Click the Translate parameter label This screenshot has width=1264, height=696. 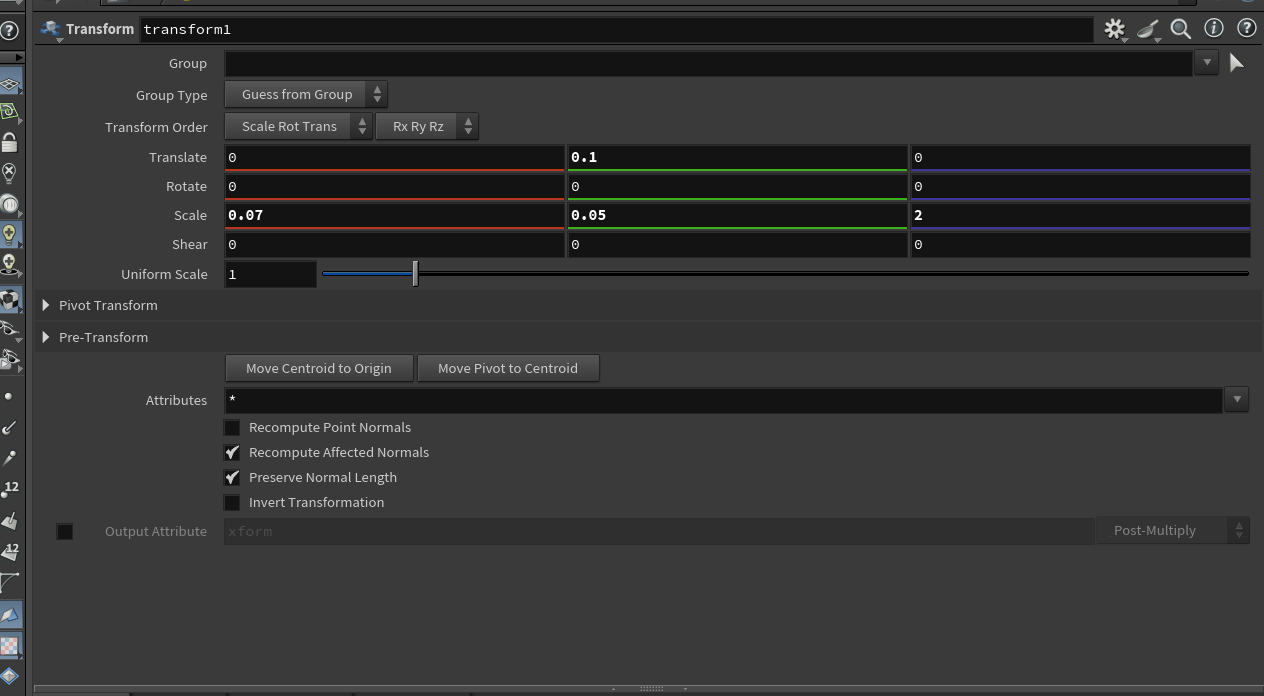point(178,157)
